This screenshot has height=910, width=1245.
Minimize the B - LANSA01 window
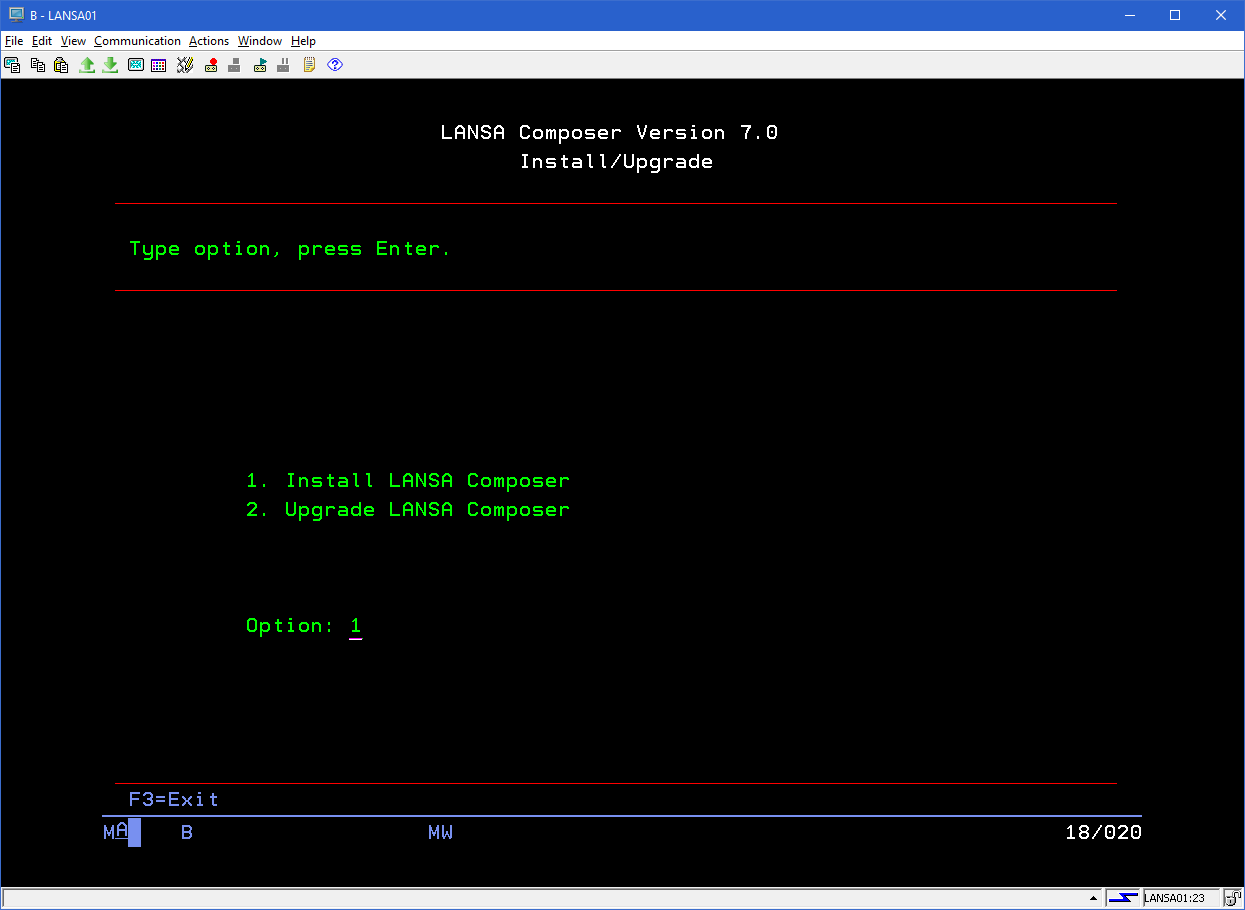point(1129,15)
